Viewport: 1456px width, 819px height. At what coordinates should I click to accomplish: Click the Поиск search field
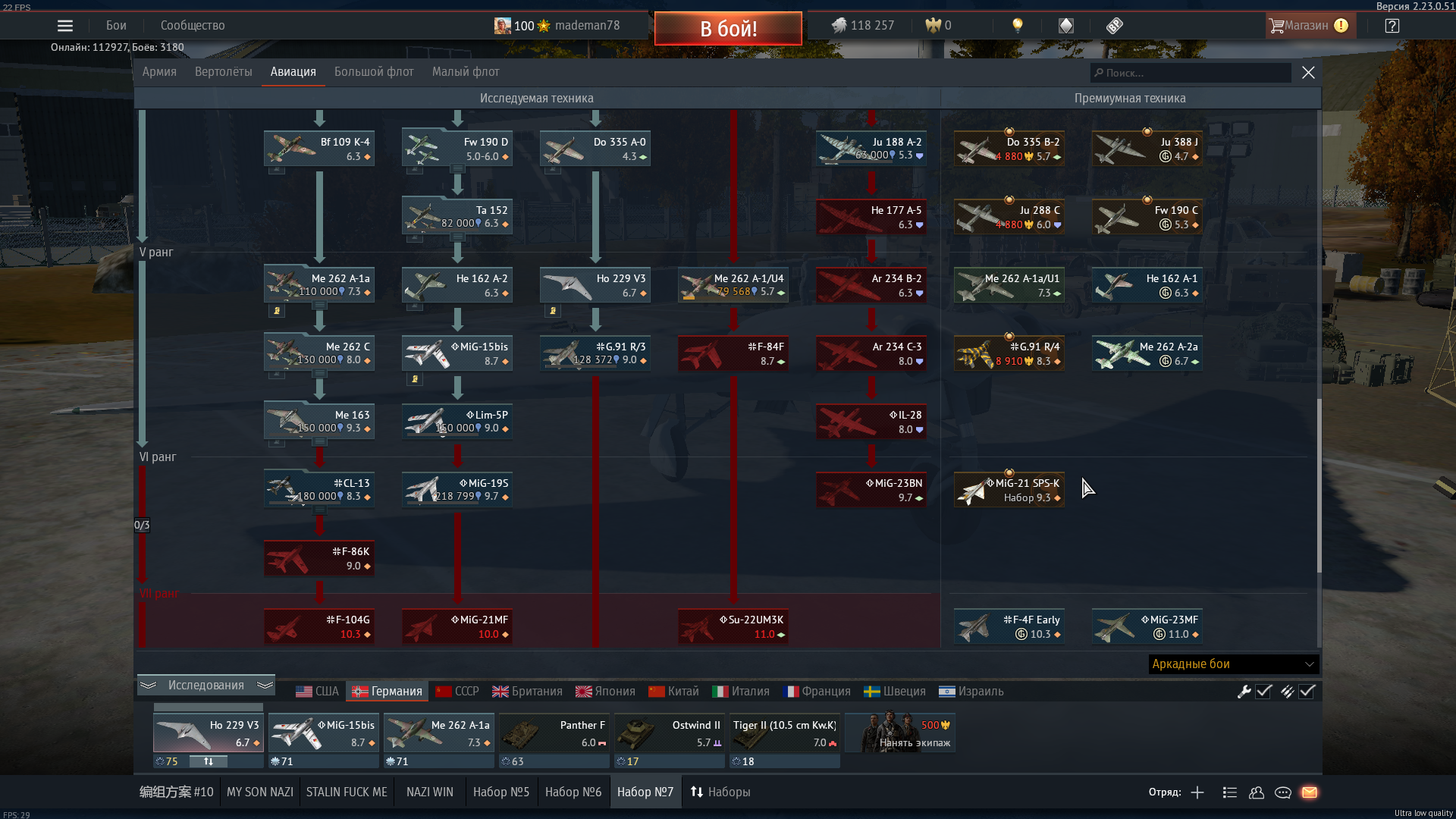click(x=1191, y=73)
